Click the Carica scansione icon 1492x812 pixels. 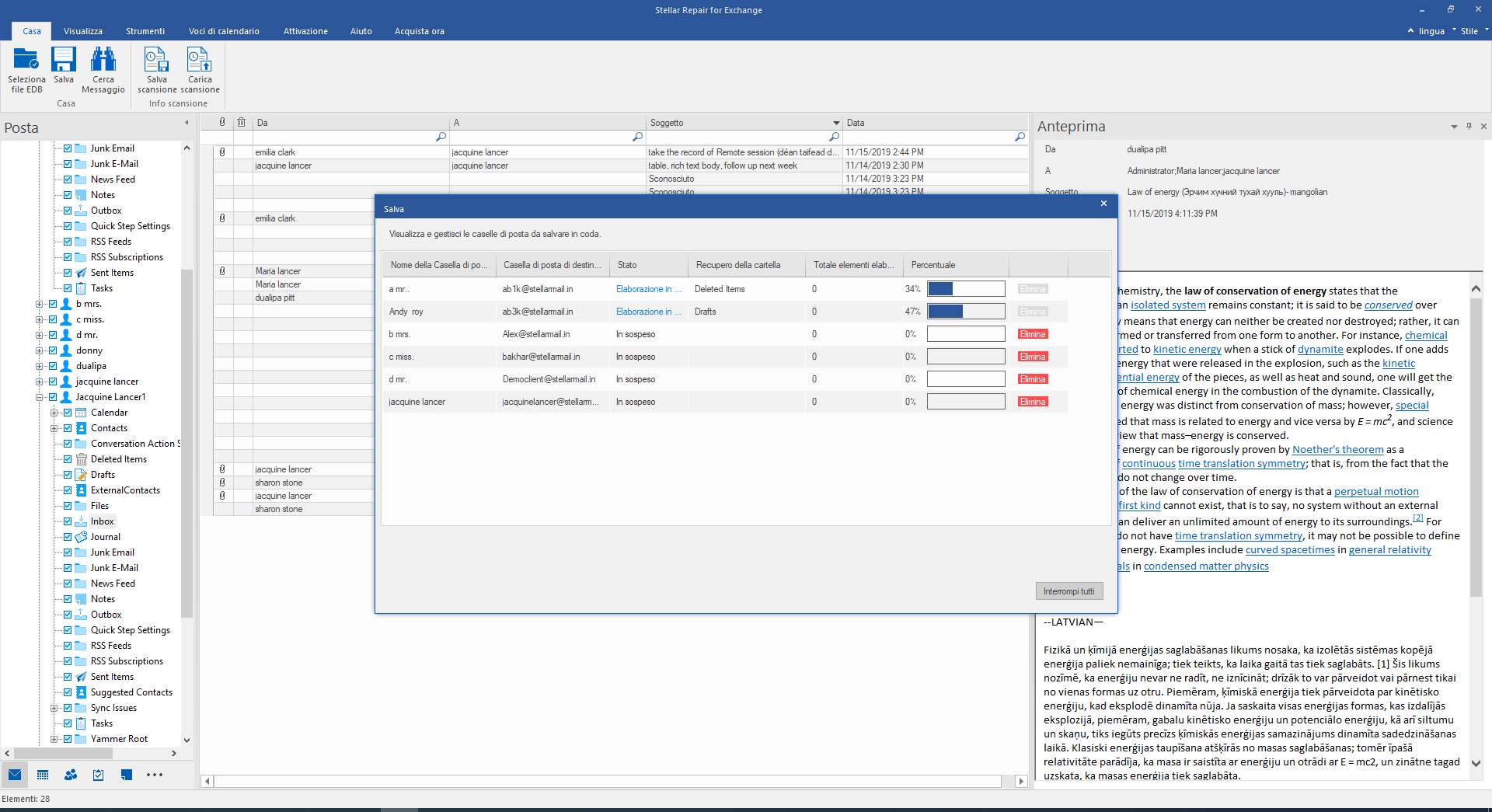[x=200, y=59]
